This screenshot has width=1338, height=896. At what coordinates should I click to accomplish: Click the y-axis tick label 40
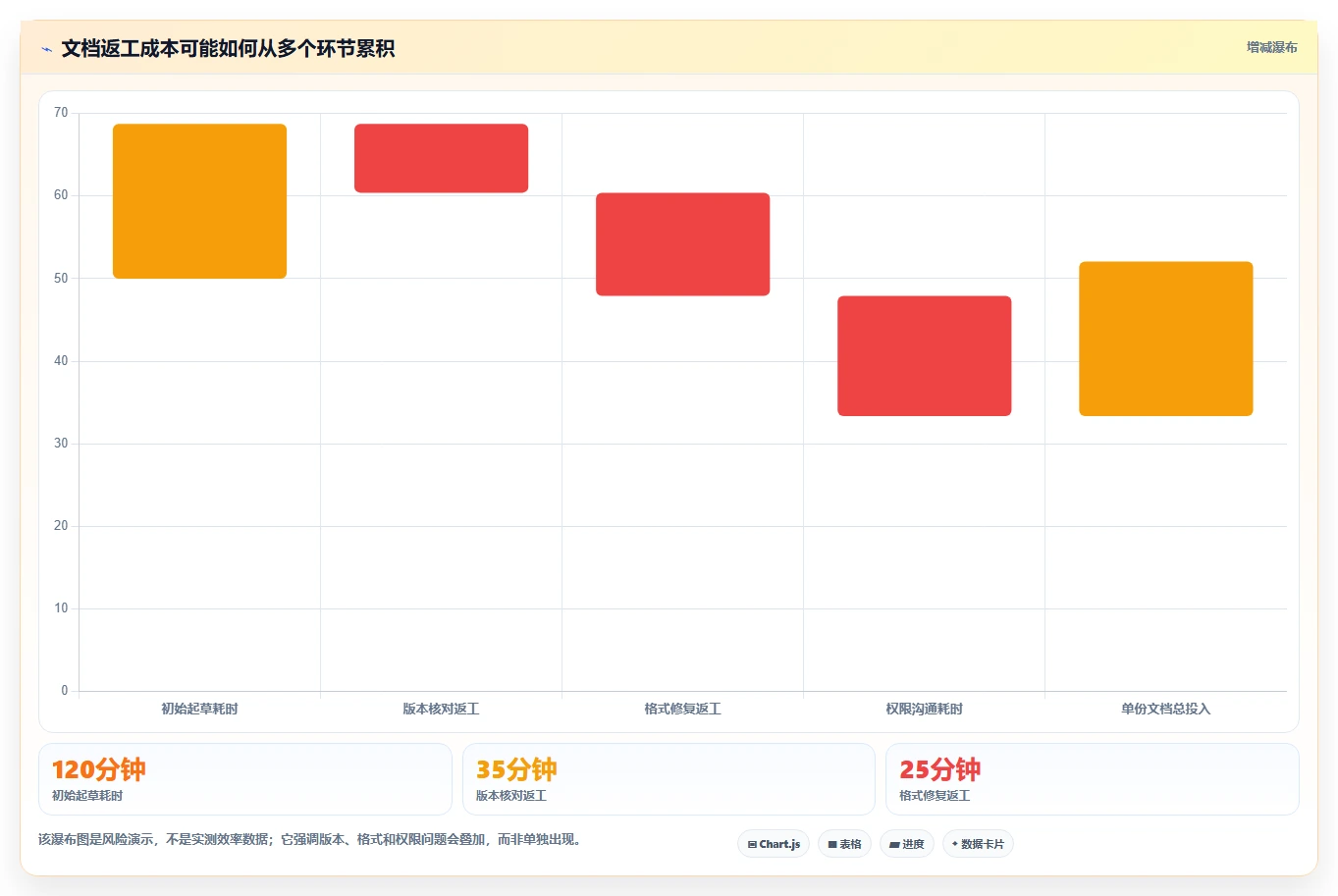(61, 360)
